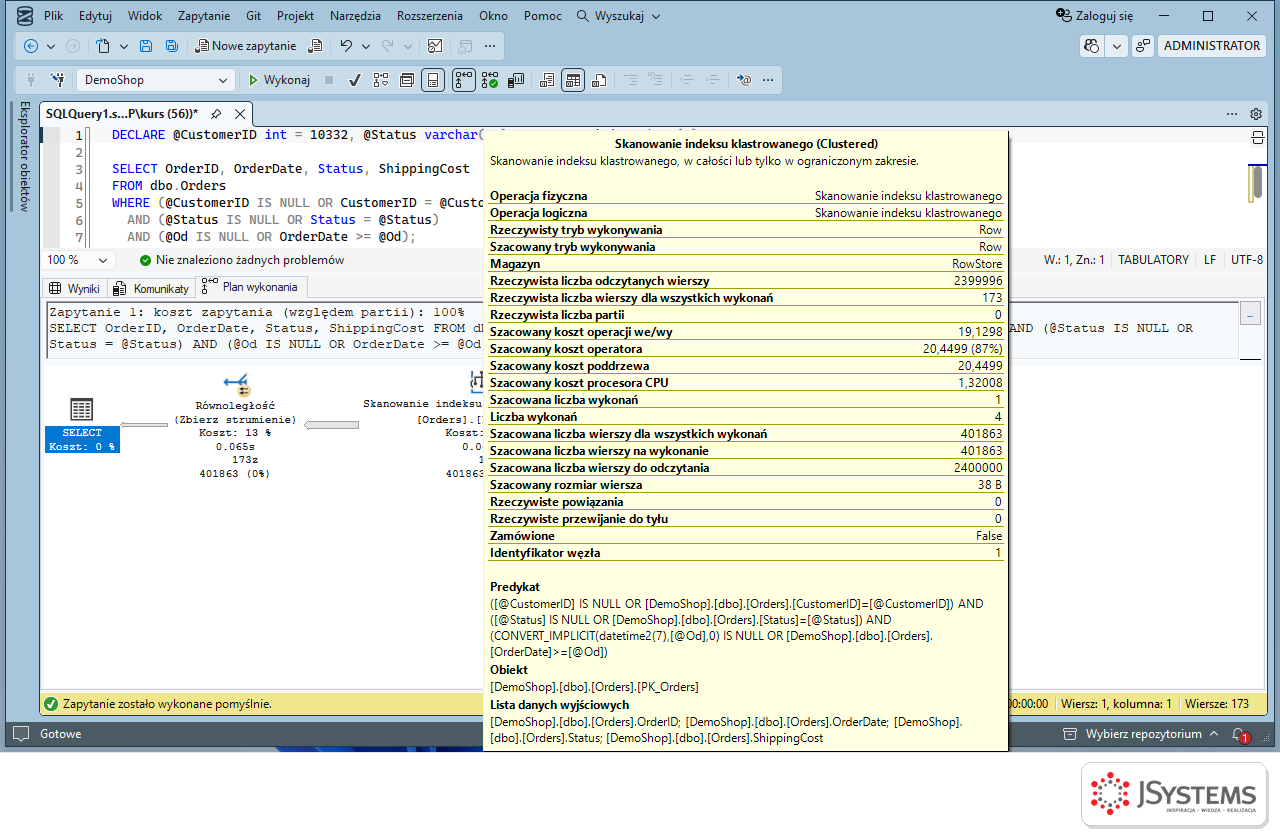The image size is (1280, 835).
Task: Click the split editor window icon
Action: [x=1257, y=137]
